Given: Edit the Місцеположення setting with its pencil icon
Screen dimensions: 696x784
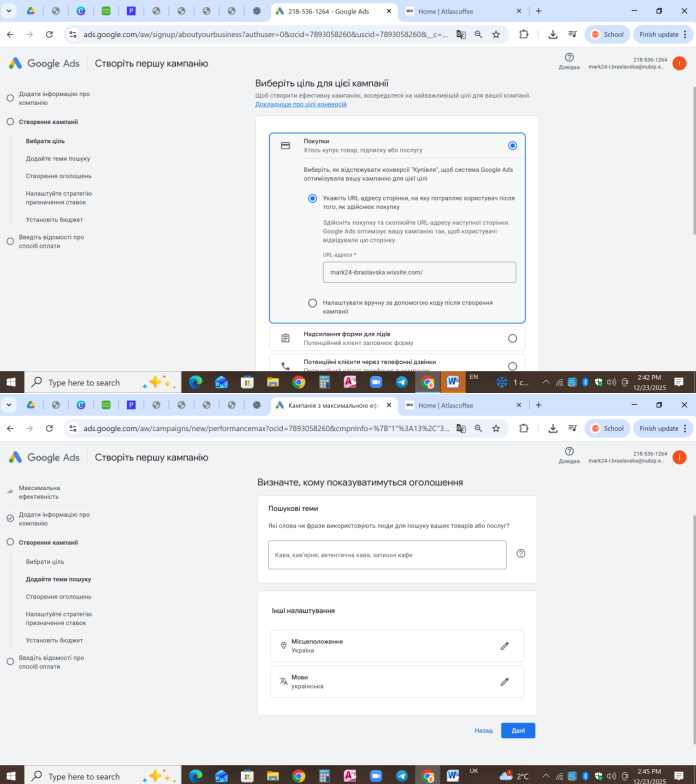Looking at the screenshot, I should (504, 646).
